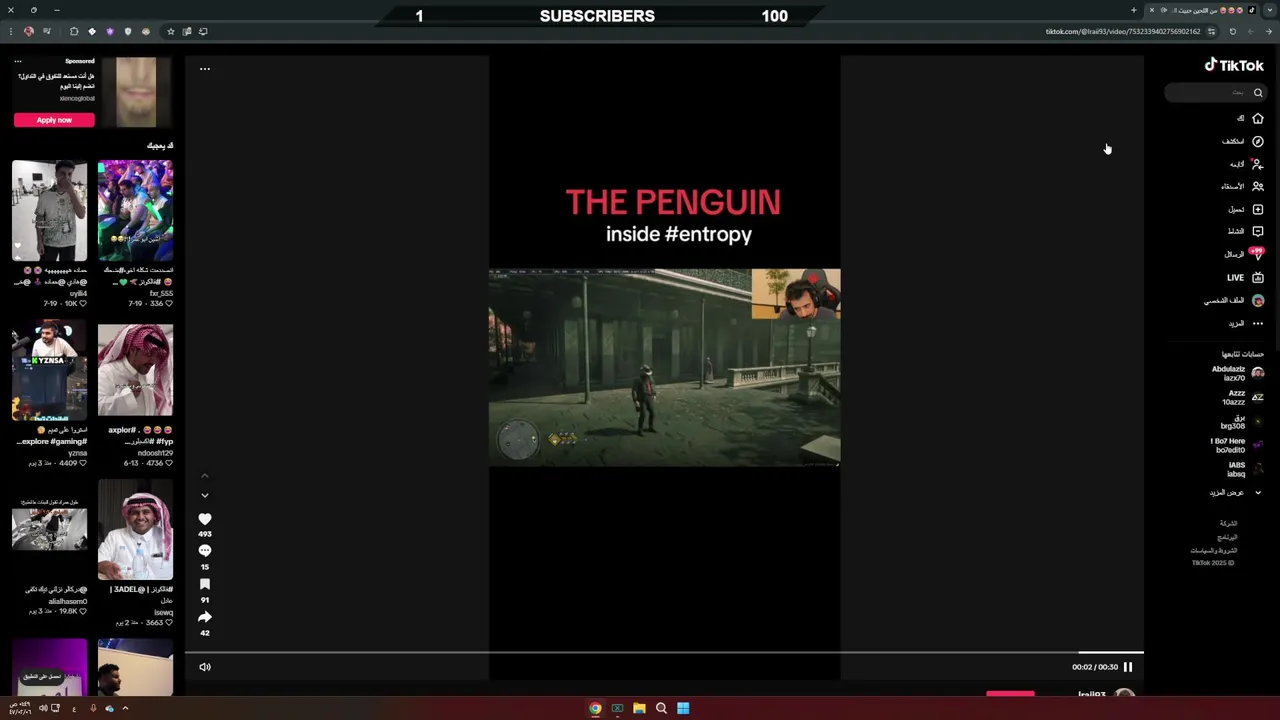Open the Chrome three-dots menu

point(10,32)
